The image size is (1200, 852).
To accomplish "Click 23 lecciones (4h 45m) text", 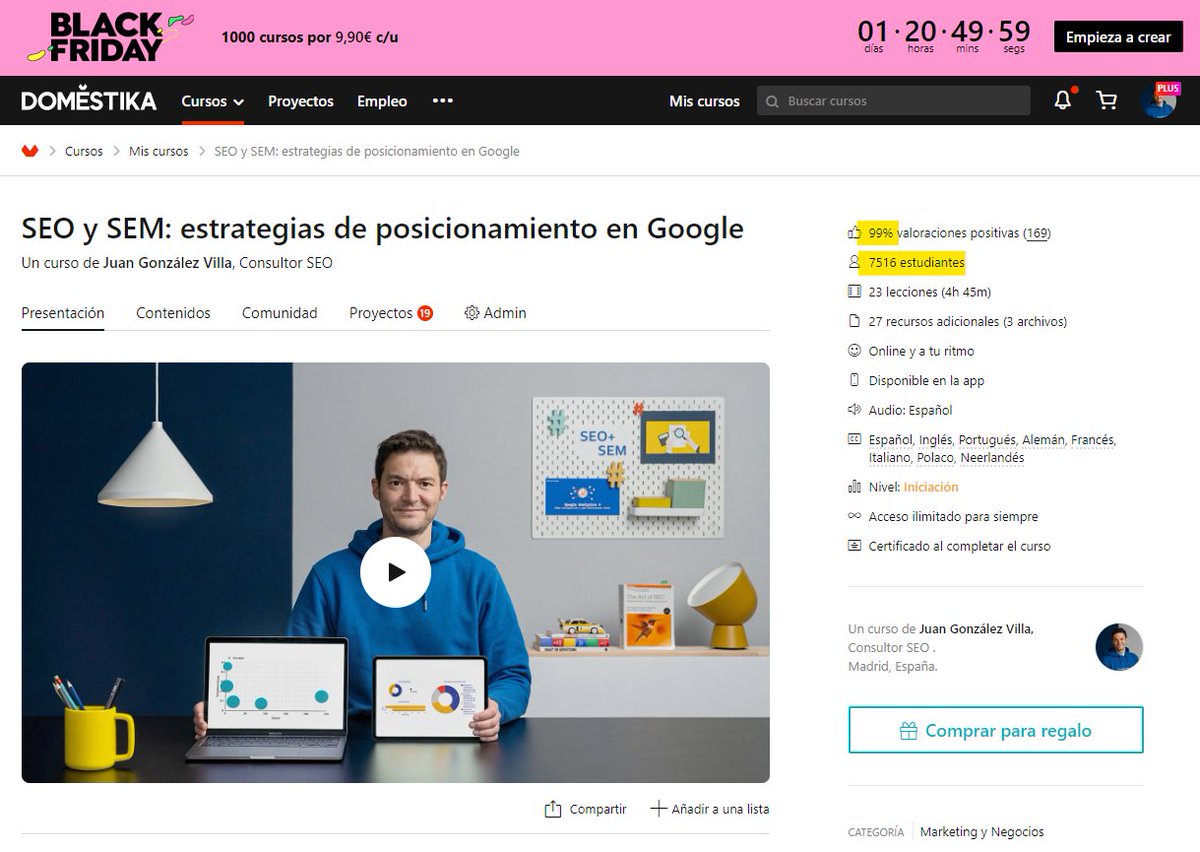I will (930, 292).
